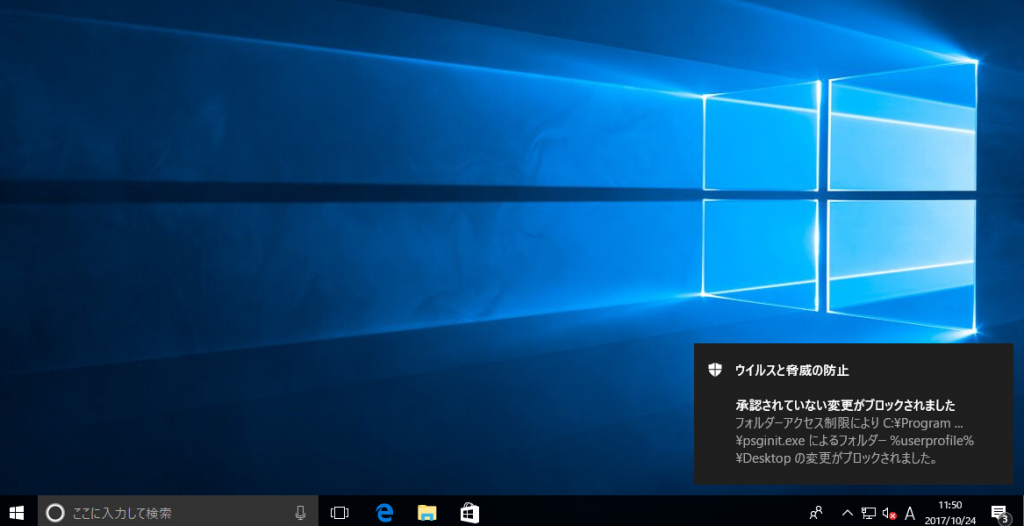Open the Windows Start menu
1024x526 pixels.
coord(17,513)
